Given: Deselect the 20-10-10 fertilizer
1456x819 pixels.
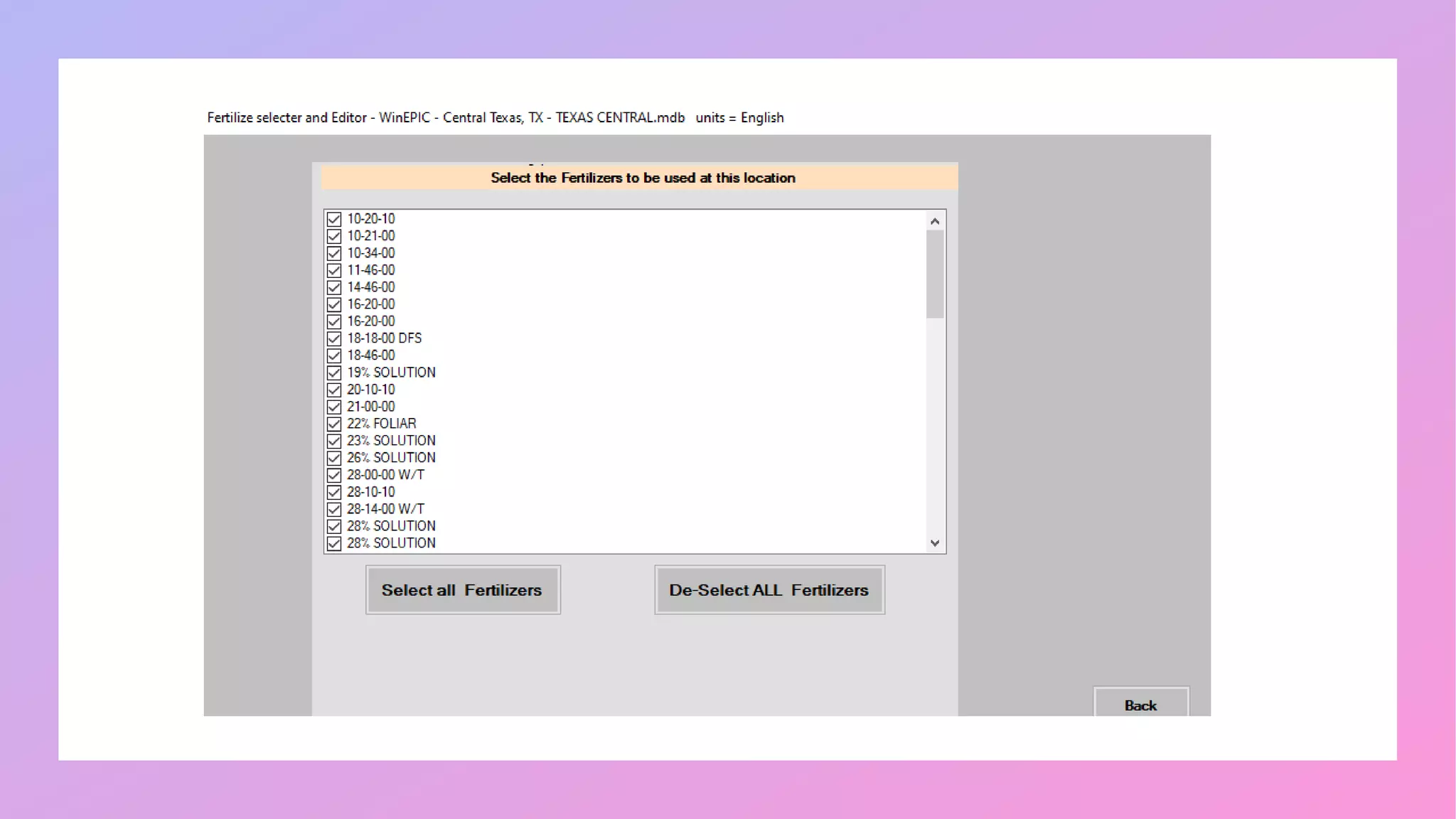Looking at the screenshot, I should pos(334,390).
